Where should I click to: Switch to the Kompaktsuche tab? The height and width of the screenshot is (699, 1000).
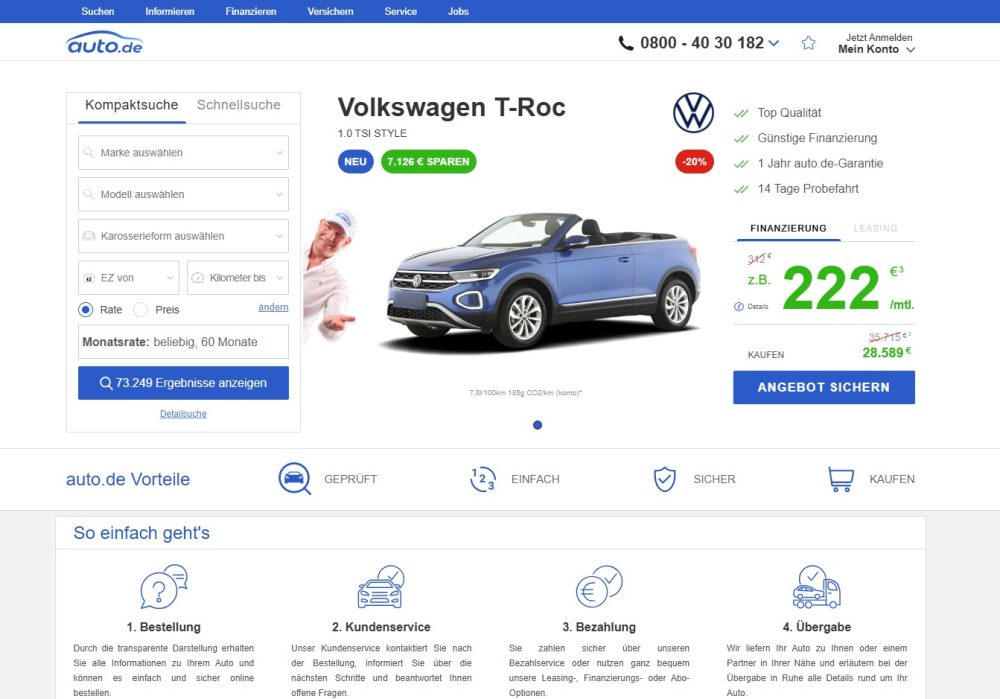[131, 105]
